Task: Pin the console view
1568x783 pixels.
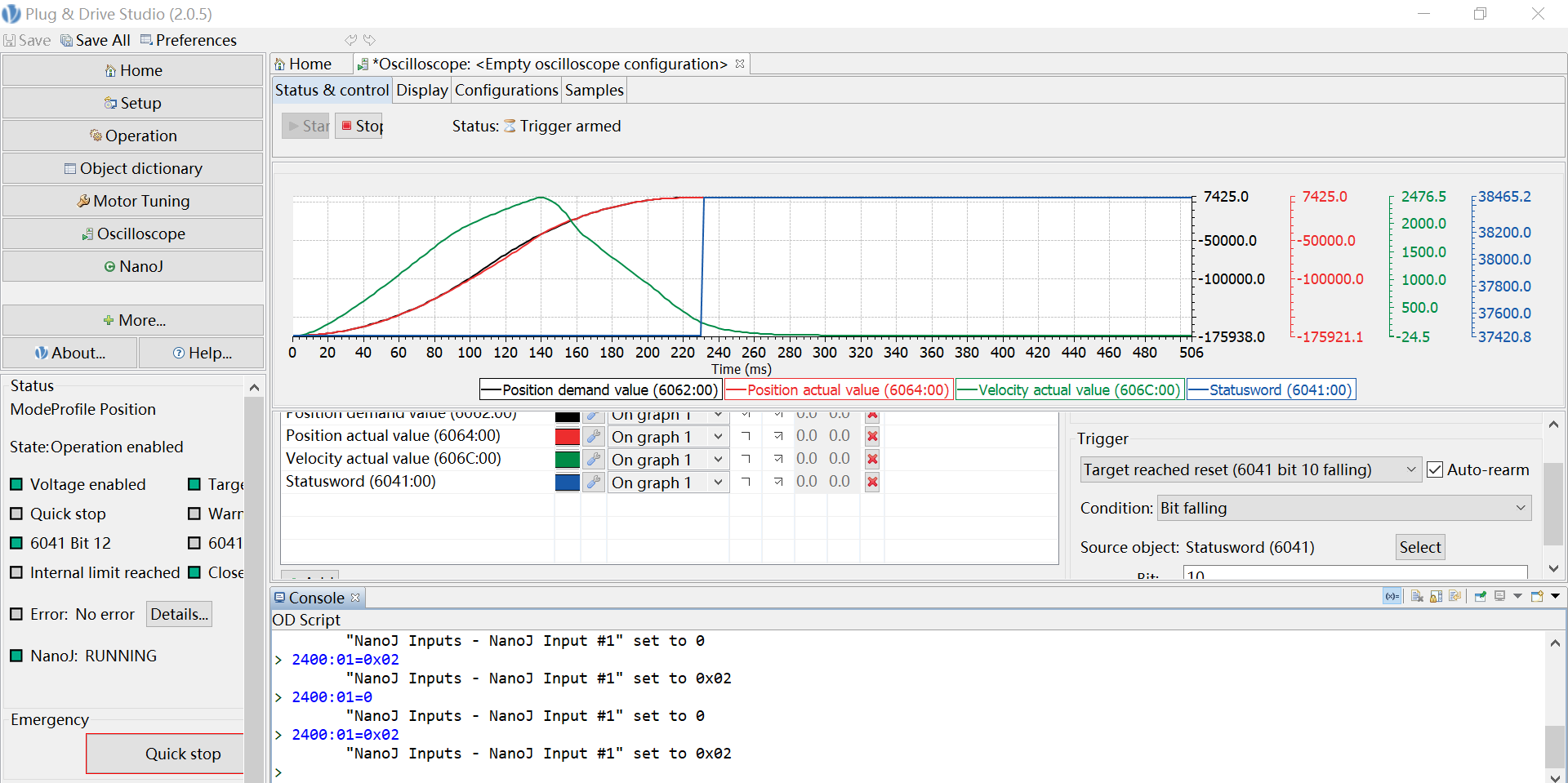Action: point(1480,597)
